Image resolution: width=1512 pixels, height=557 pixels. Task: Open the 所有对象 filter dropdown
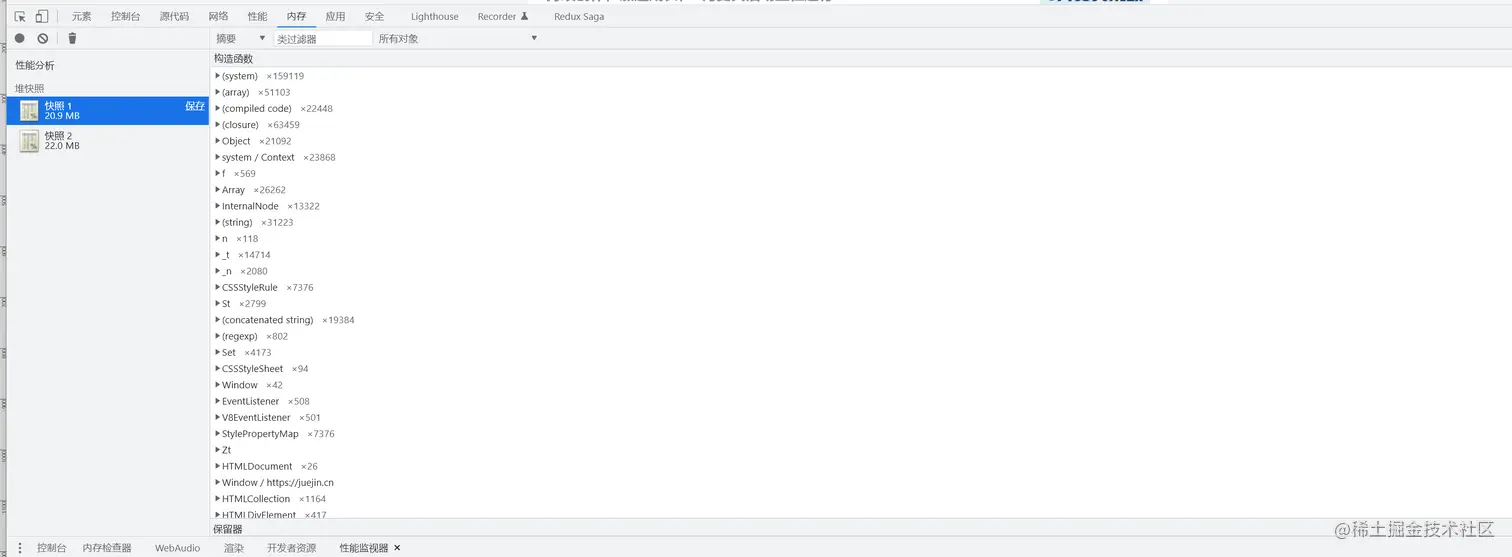click(x=458, y=38)
